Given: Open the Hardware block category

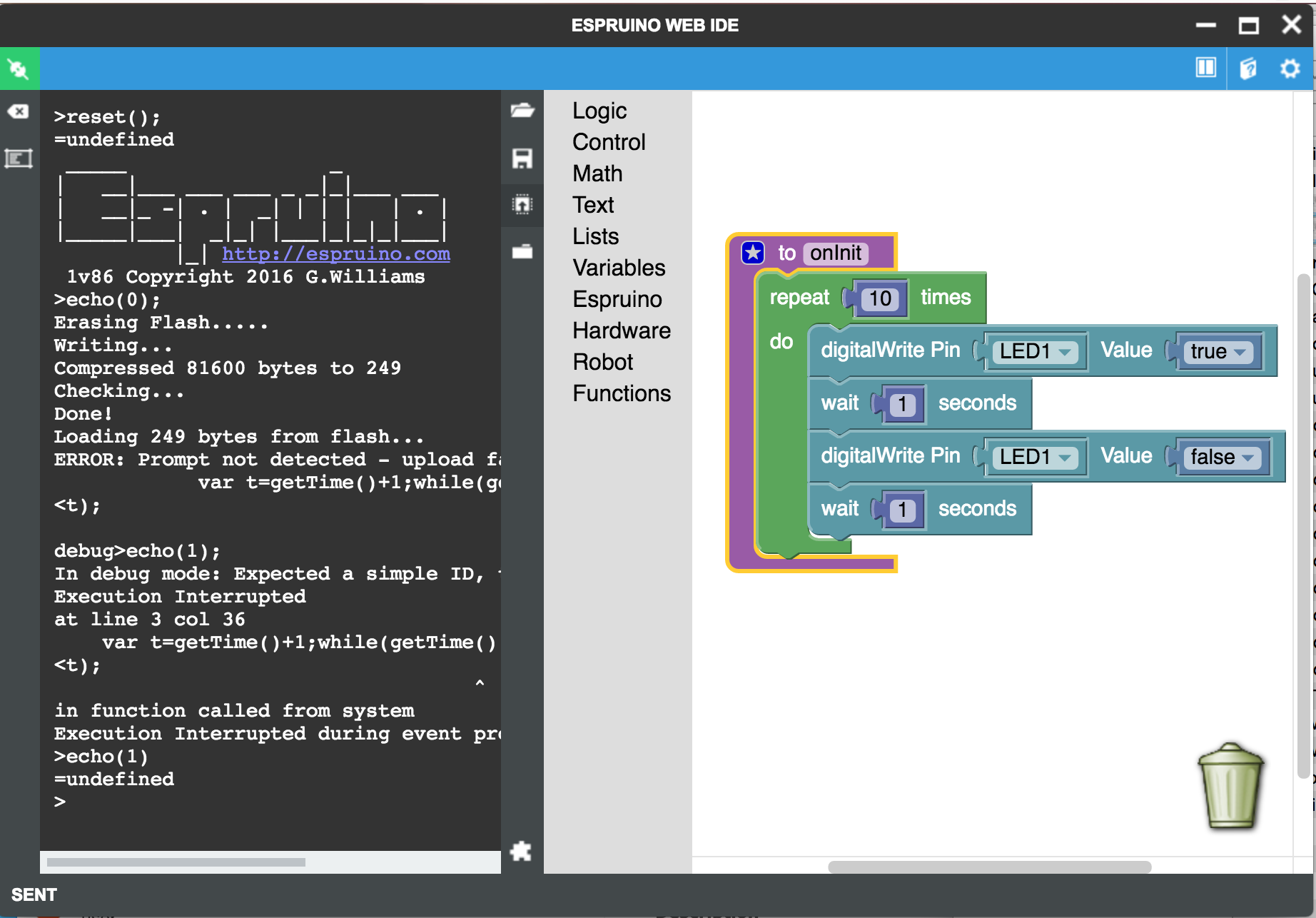Looking at the screenshot, I should click(622, 331).
